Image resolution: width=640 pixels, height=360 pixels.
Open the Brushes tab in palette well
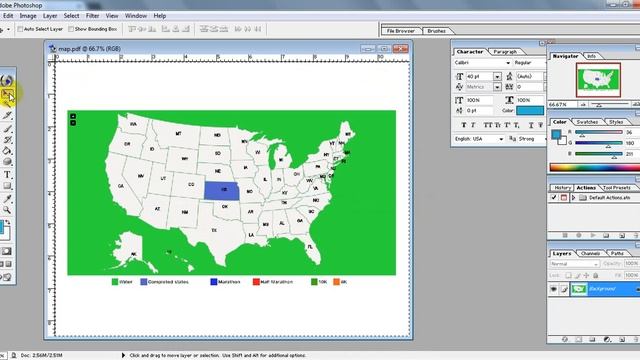pyautogui.click(x=436, y=31)
